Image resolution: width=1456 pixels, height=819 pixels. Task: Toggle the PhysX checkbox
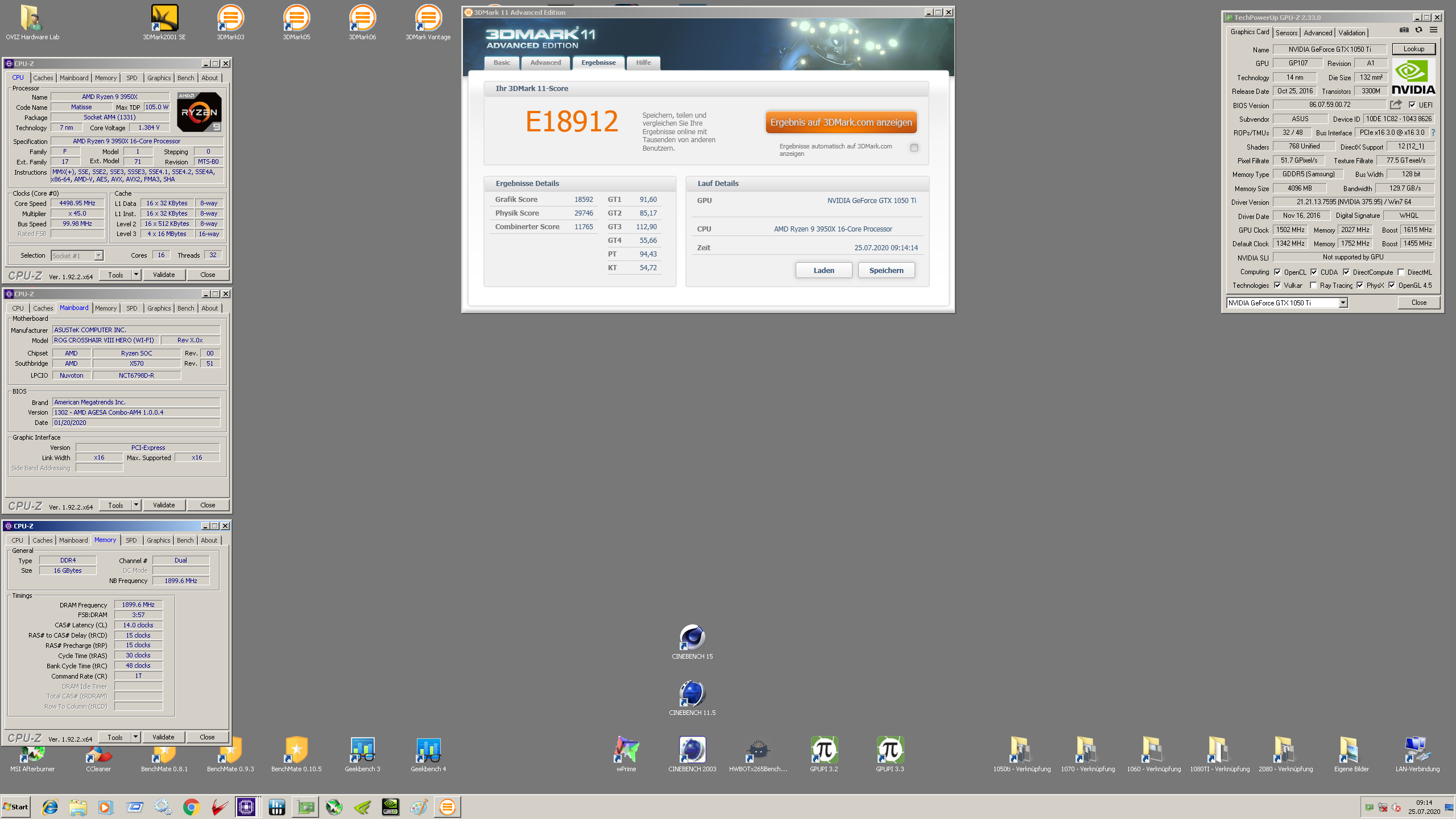(1360, 285)
